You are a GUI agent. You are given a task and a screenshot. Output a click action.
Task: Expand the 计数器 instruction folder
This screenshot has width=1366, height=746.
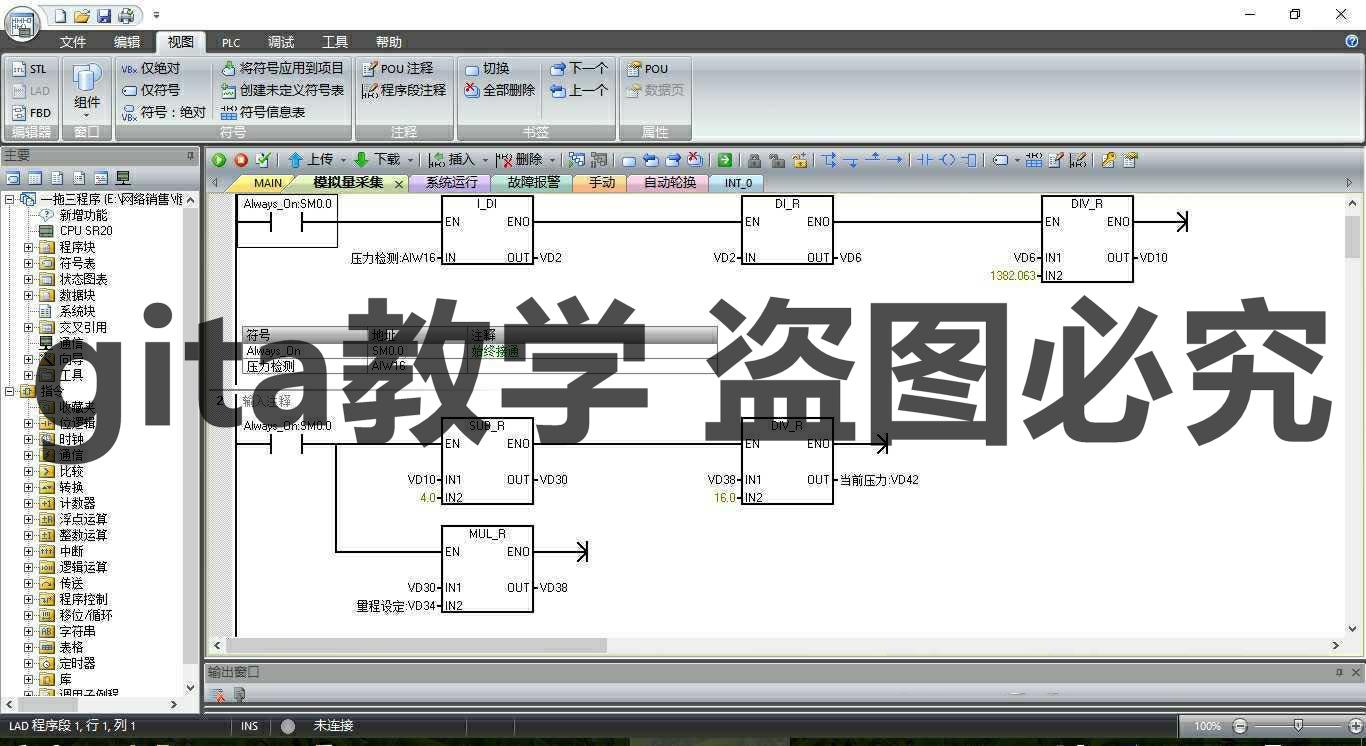[x=29, y=503]
